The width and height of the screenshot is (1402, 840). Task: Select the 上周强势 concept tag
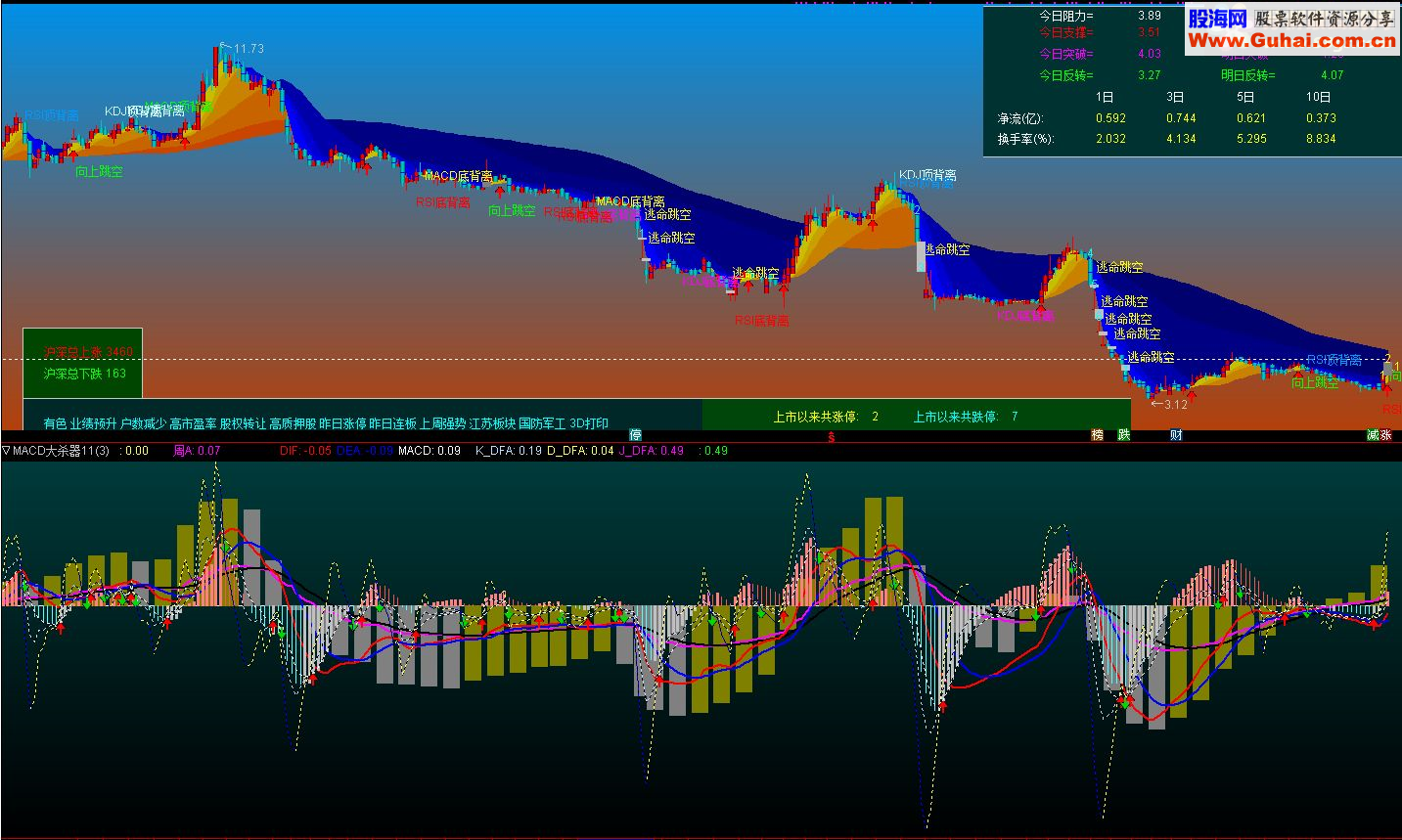(x=442, y=423)
